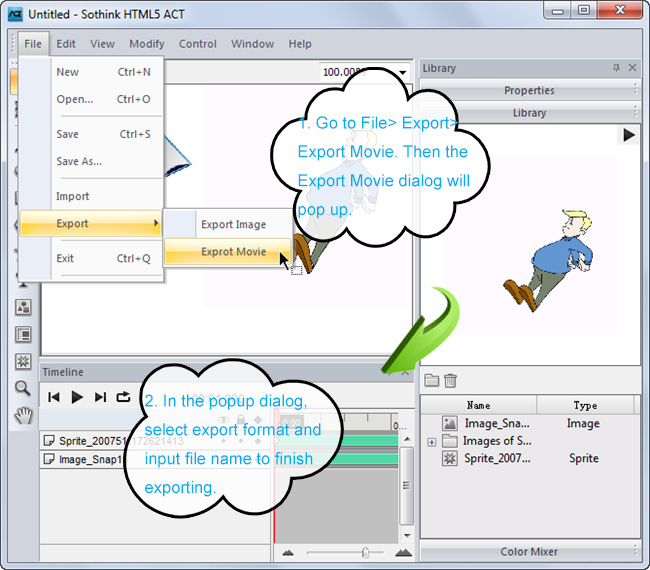Viewport: 650px width, 570px height.
Task: Click the timeline vertical scrollbar thumb
Action: click(x=407, y=485)
